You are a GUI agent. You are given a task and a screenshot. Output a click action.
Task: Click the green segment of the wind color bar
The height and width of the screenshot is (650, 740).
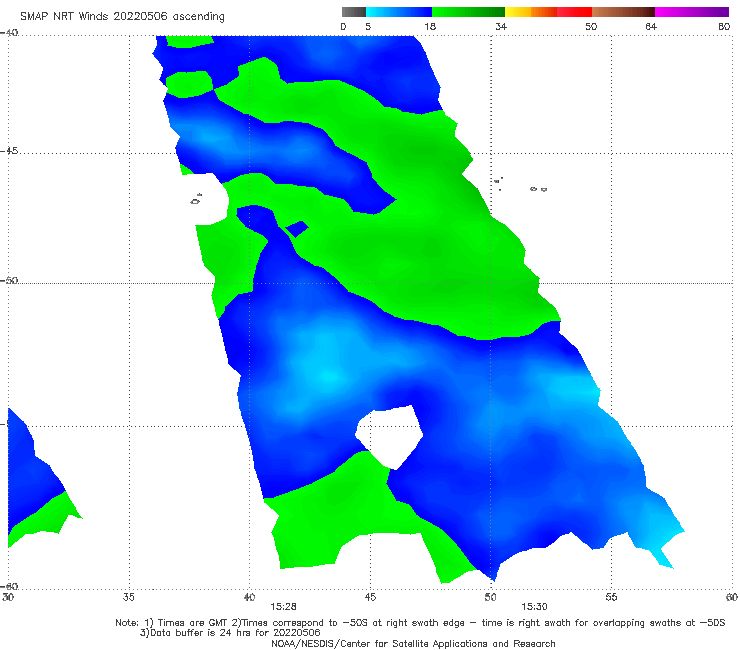pos(468,12)
